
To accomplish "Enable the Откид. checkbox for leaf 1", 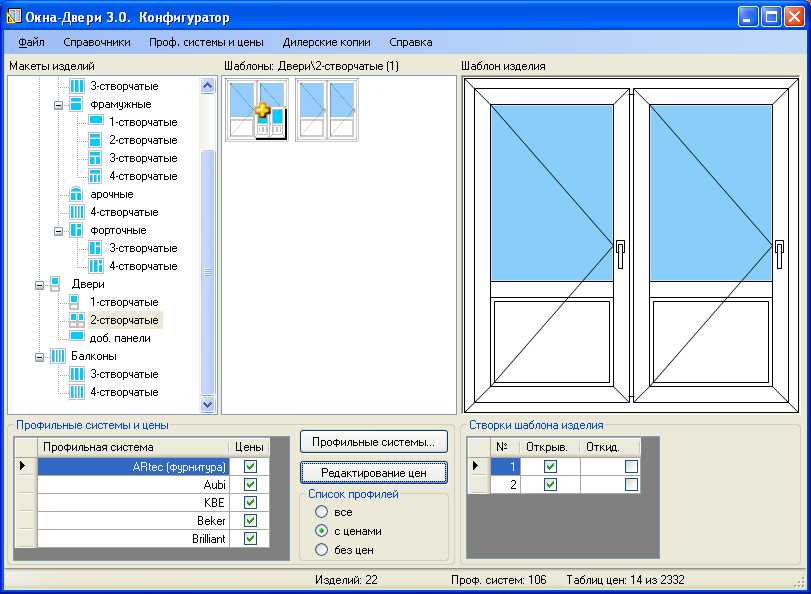I will pyautogui.click(x=631, y=466).
